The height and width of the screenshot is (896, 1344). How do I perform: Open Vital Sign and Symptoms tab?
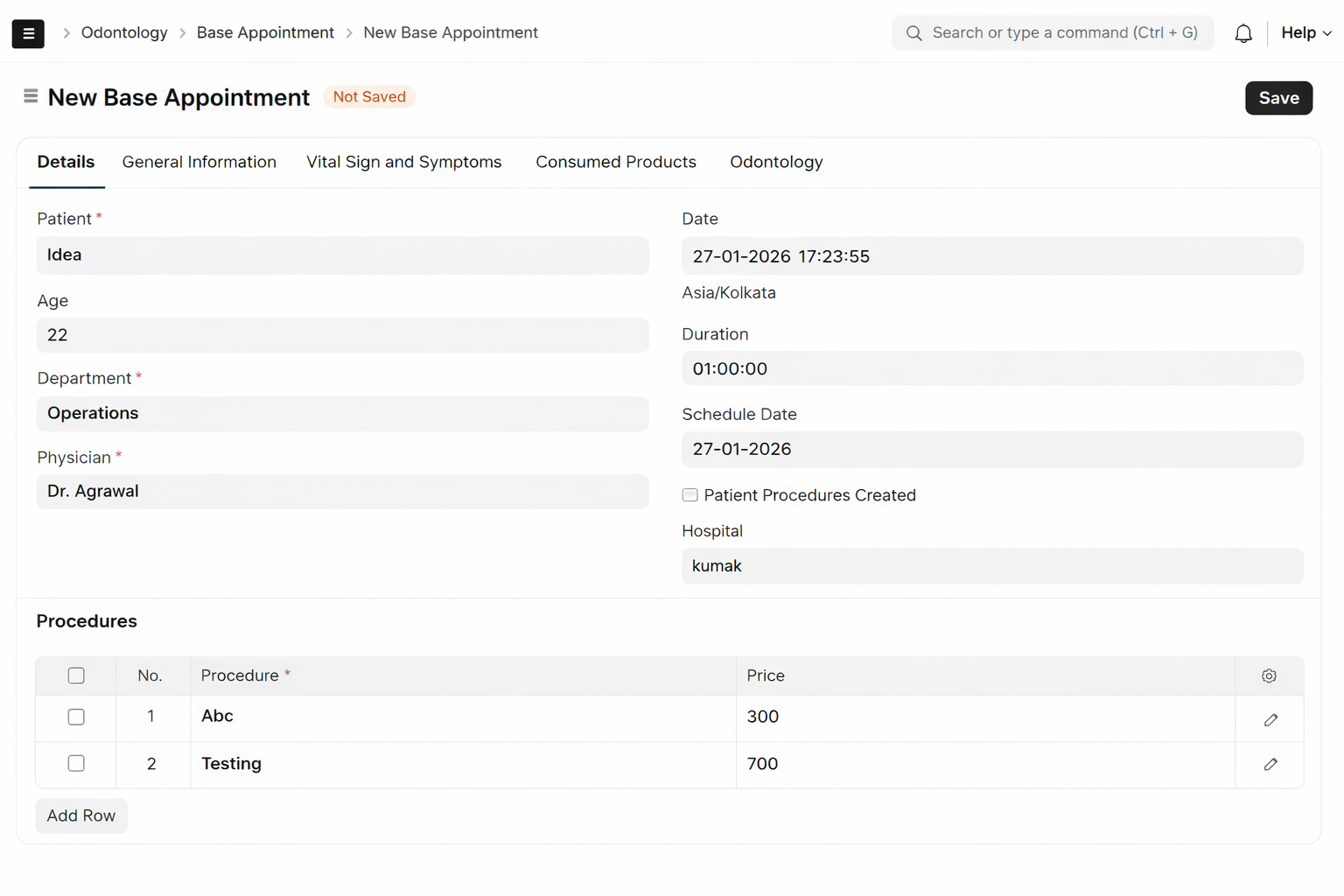pos(403,162)
